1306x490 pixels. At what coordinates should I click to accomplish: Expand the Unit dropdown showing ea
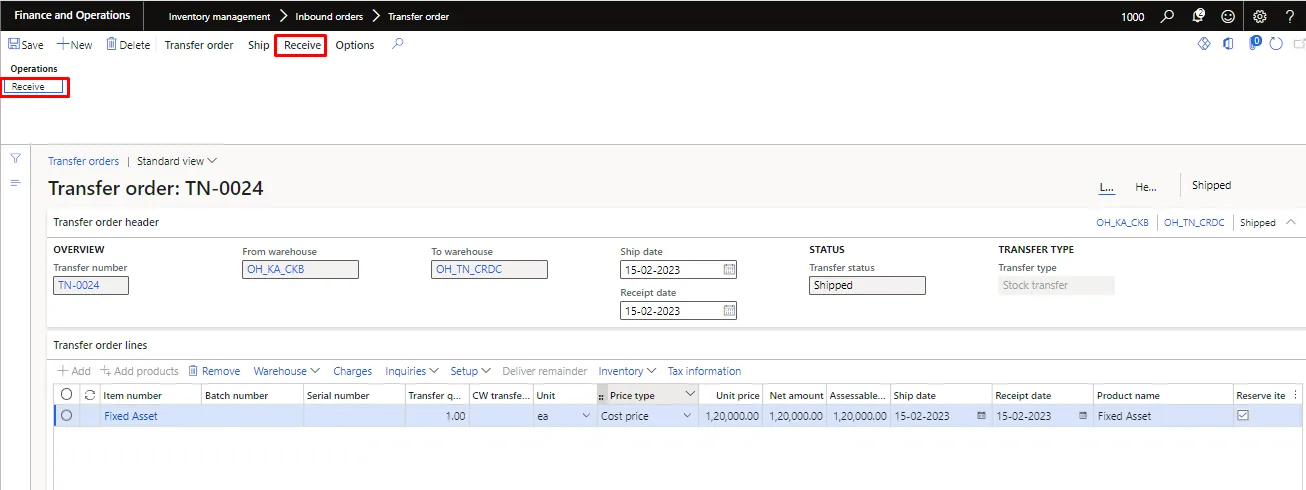pyautogui.click(x=586, y=416)
